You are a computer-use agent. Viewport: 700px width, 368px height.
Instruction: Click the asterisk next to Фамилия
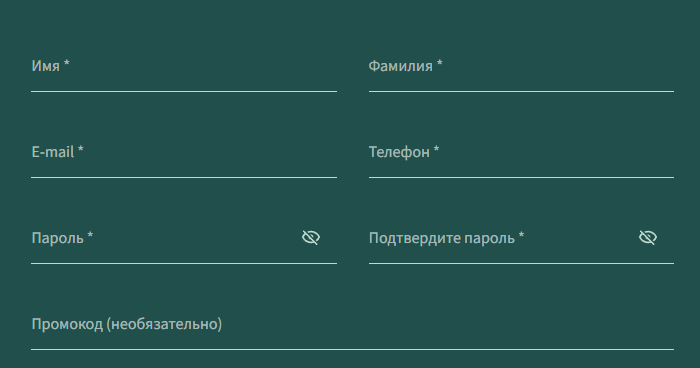click(439, 63)
